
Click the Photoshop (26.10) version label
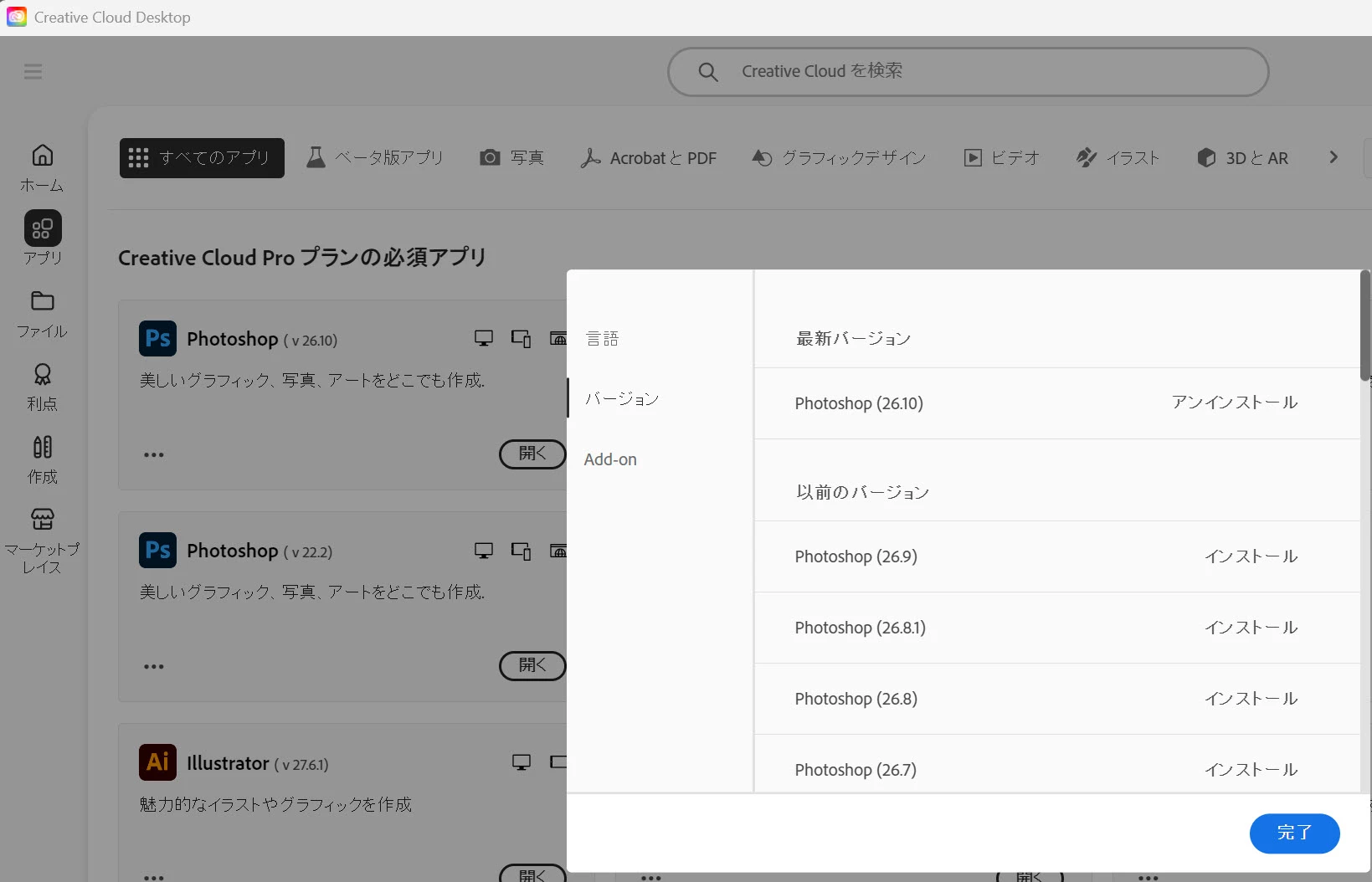(859, 403)
